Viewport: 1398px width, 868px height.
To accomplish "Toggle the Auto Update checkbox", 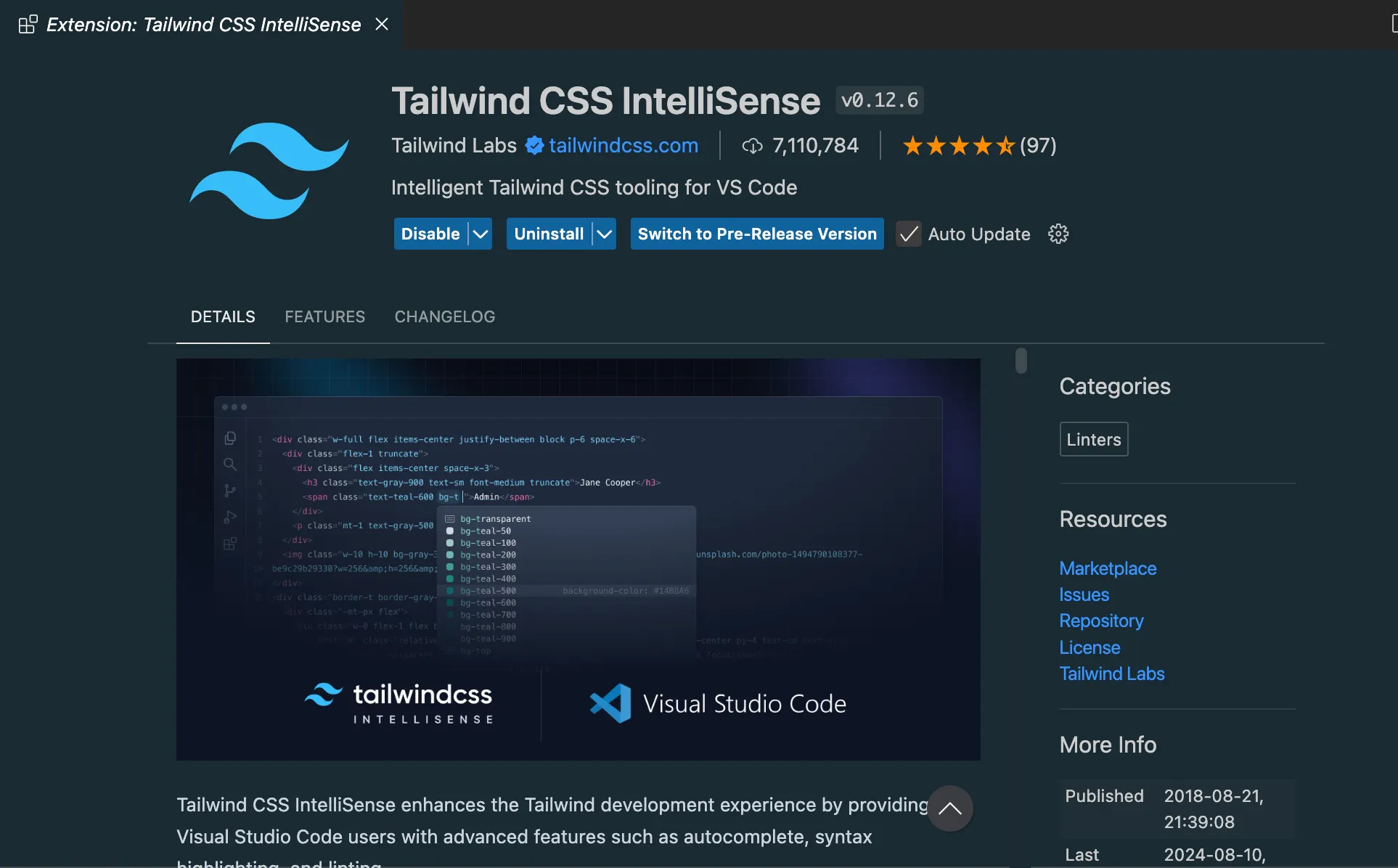I will [x=908, y=234].
